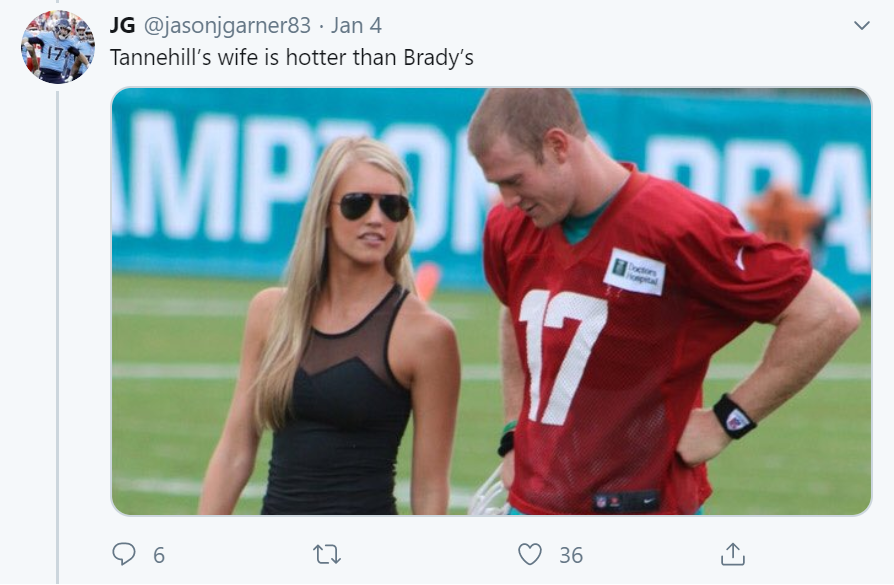894x585 pixels.
Task: Open the Jan 4 timestamp permalink
Action: click(356, 26)
